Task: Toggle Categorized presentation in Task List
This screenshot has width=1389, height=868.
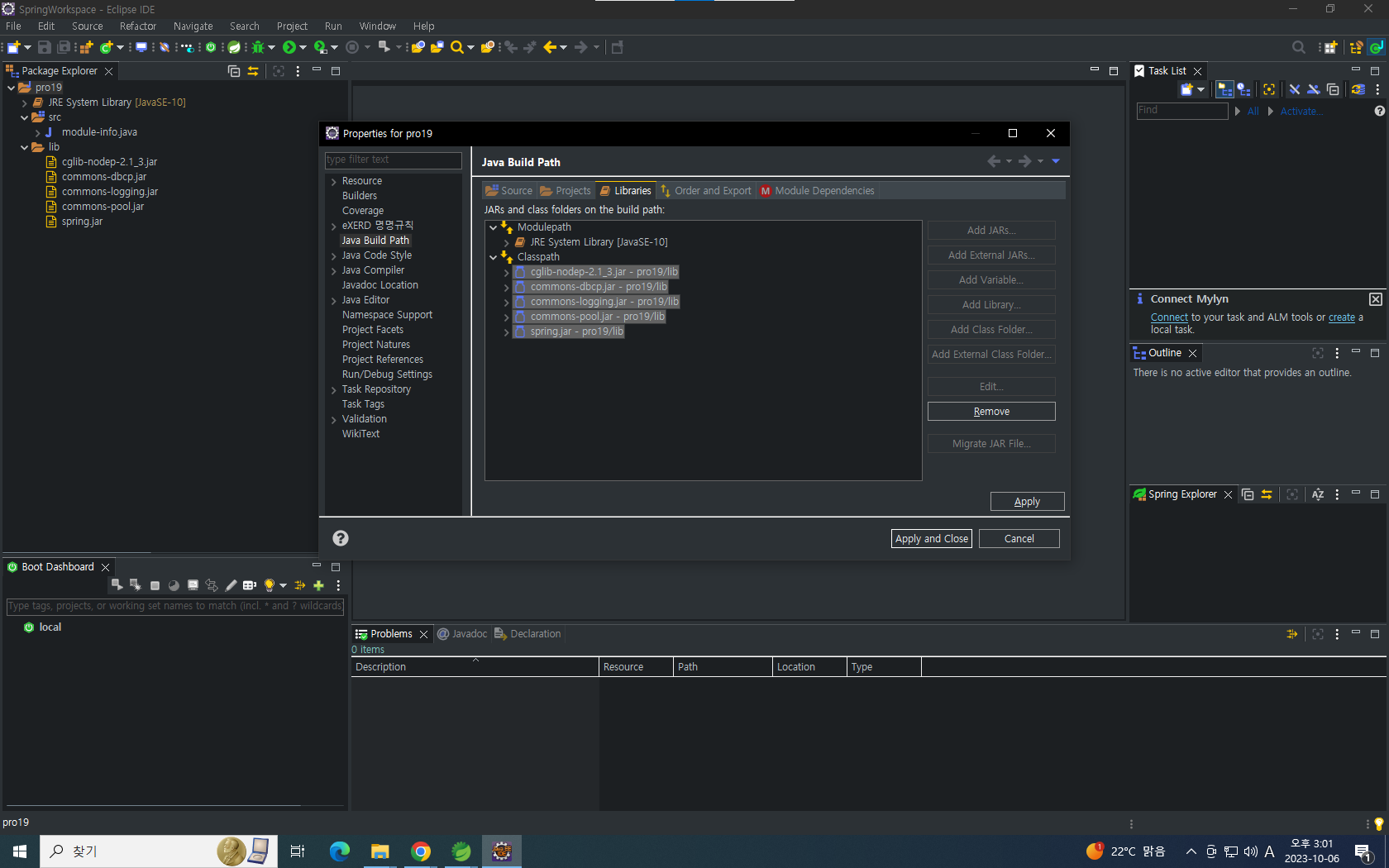Action: [1225, 89]
